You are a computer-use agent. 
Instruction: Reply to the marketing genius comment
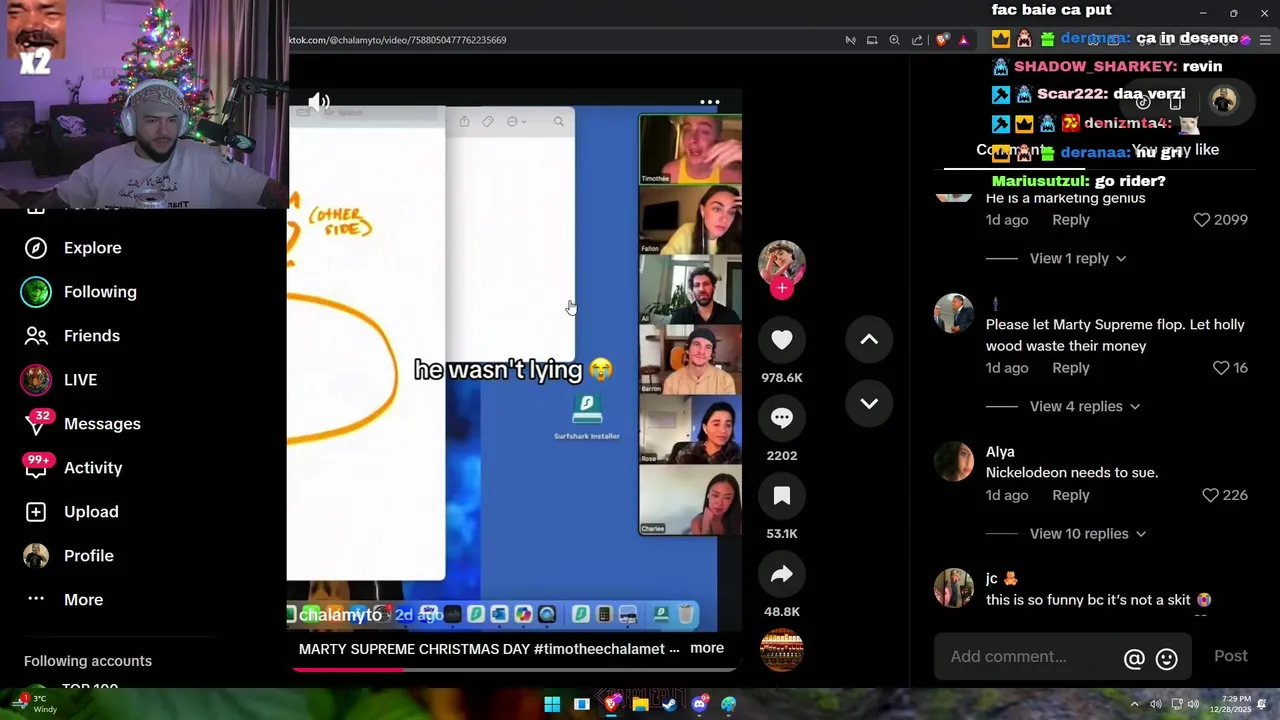(x=1070, y=220)
